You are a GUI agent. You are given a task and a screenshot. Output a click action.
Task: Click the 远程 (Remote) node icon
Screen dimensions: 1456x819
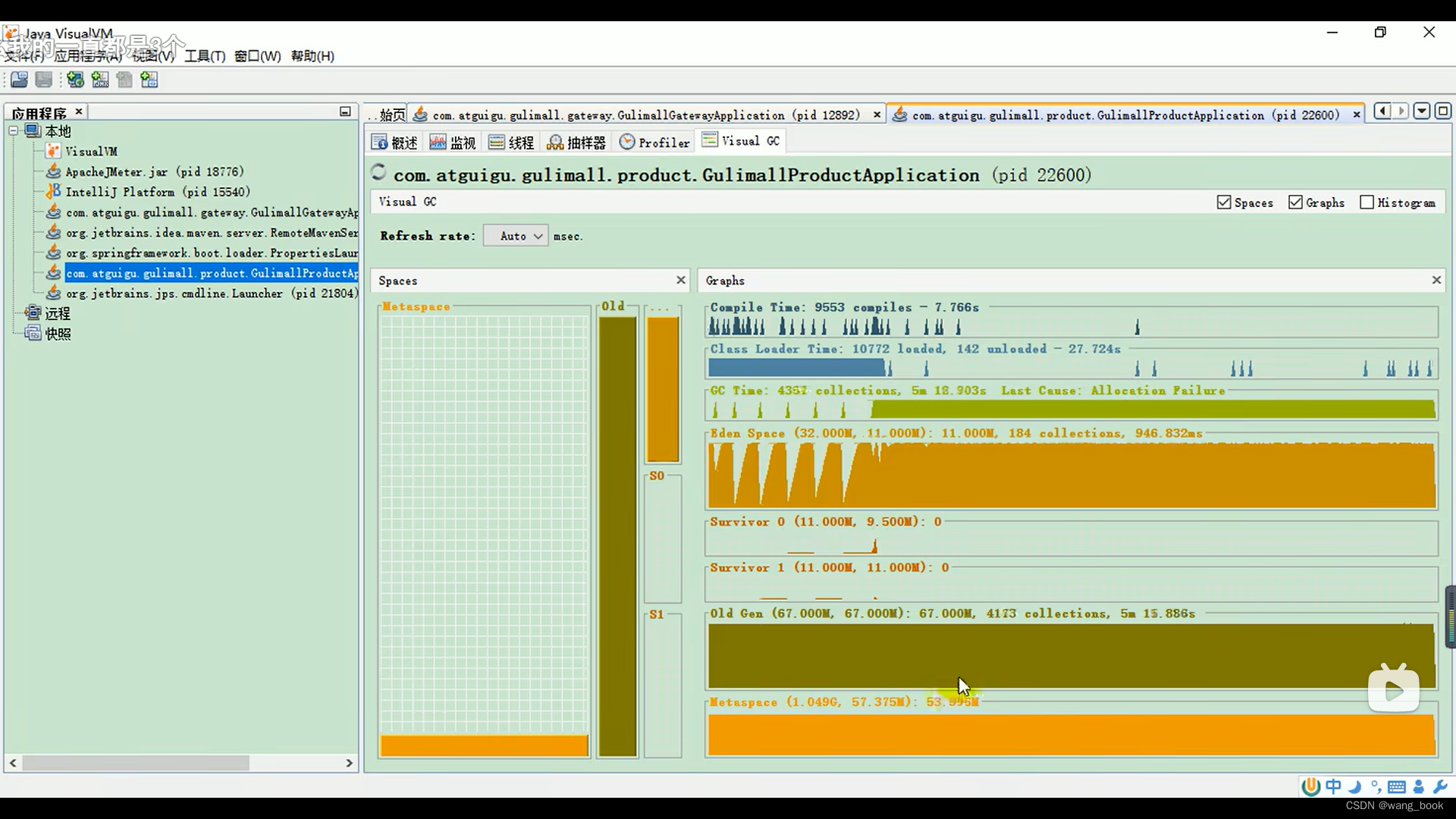pos(33,312)
